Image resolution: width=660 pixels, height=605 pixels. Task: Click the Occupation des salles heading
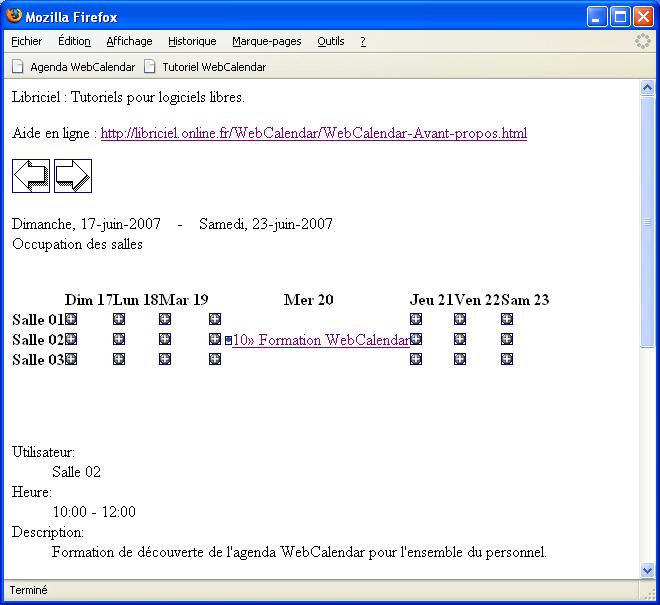(x=77, y=244)
